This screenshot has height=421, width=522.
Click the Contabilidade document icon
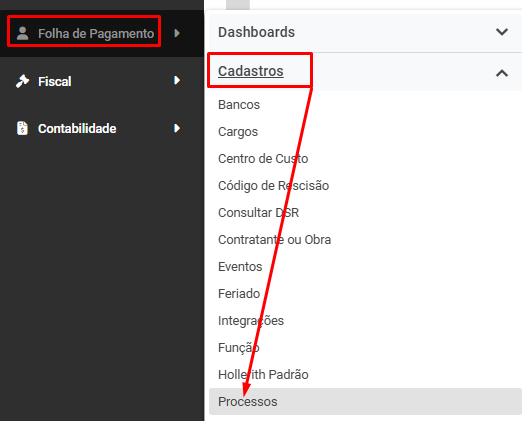22,128
